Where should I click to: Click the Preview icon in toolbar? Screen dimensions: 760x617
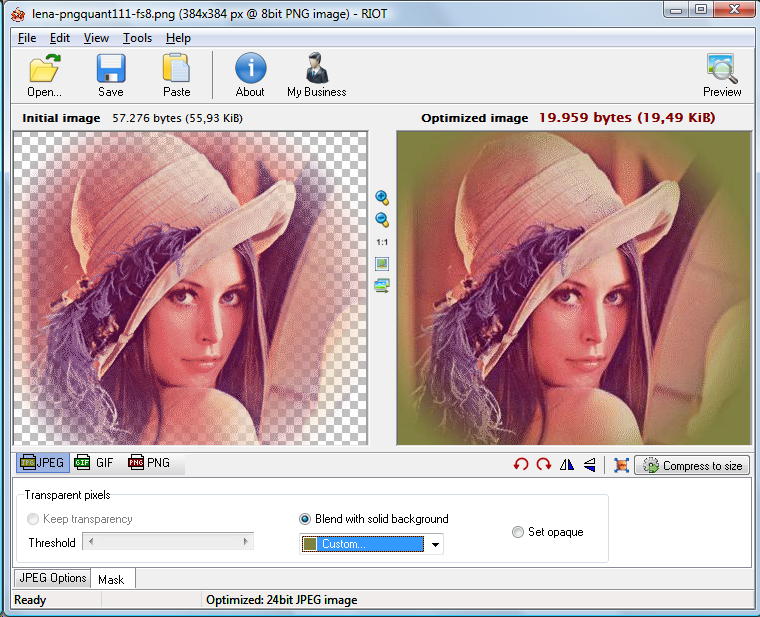pyautogui.click(x=721, y=69)
